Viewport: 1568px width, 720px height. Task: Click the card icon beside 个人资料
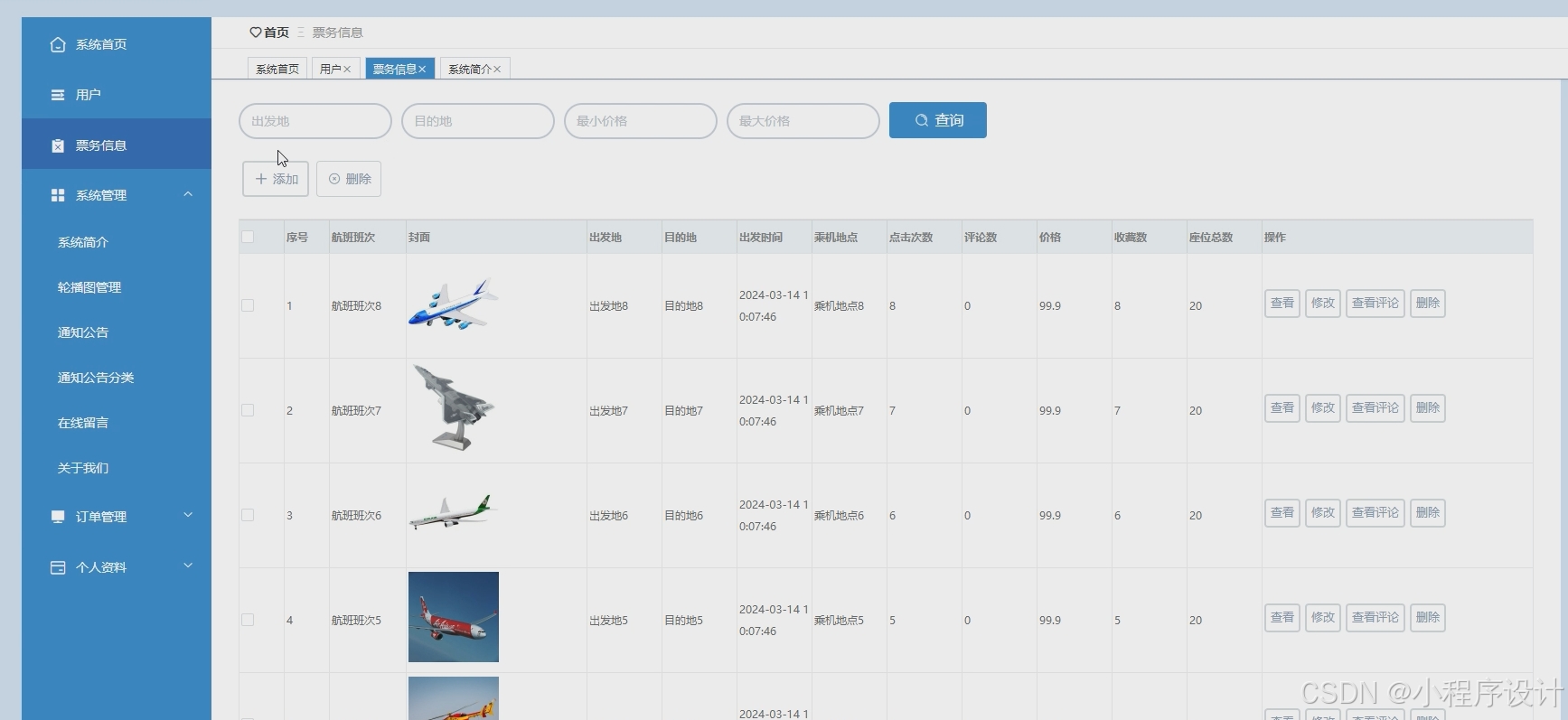58,567
